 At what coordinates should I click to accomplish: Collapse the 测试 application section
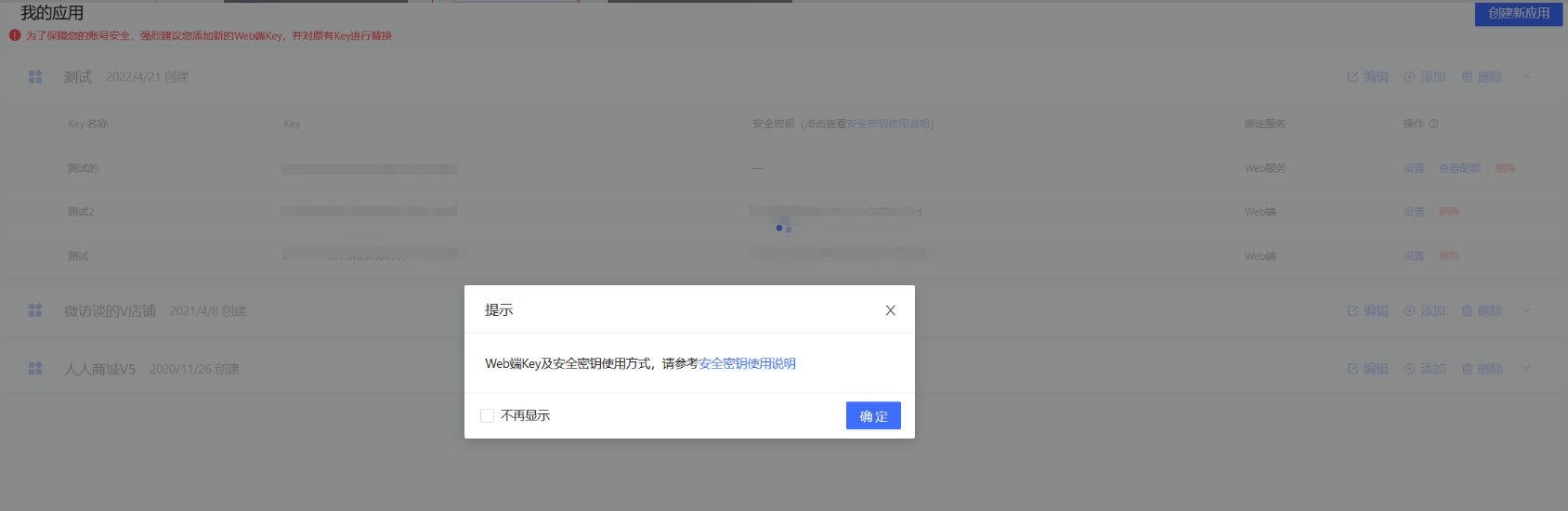coord(1526,77)
